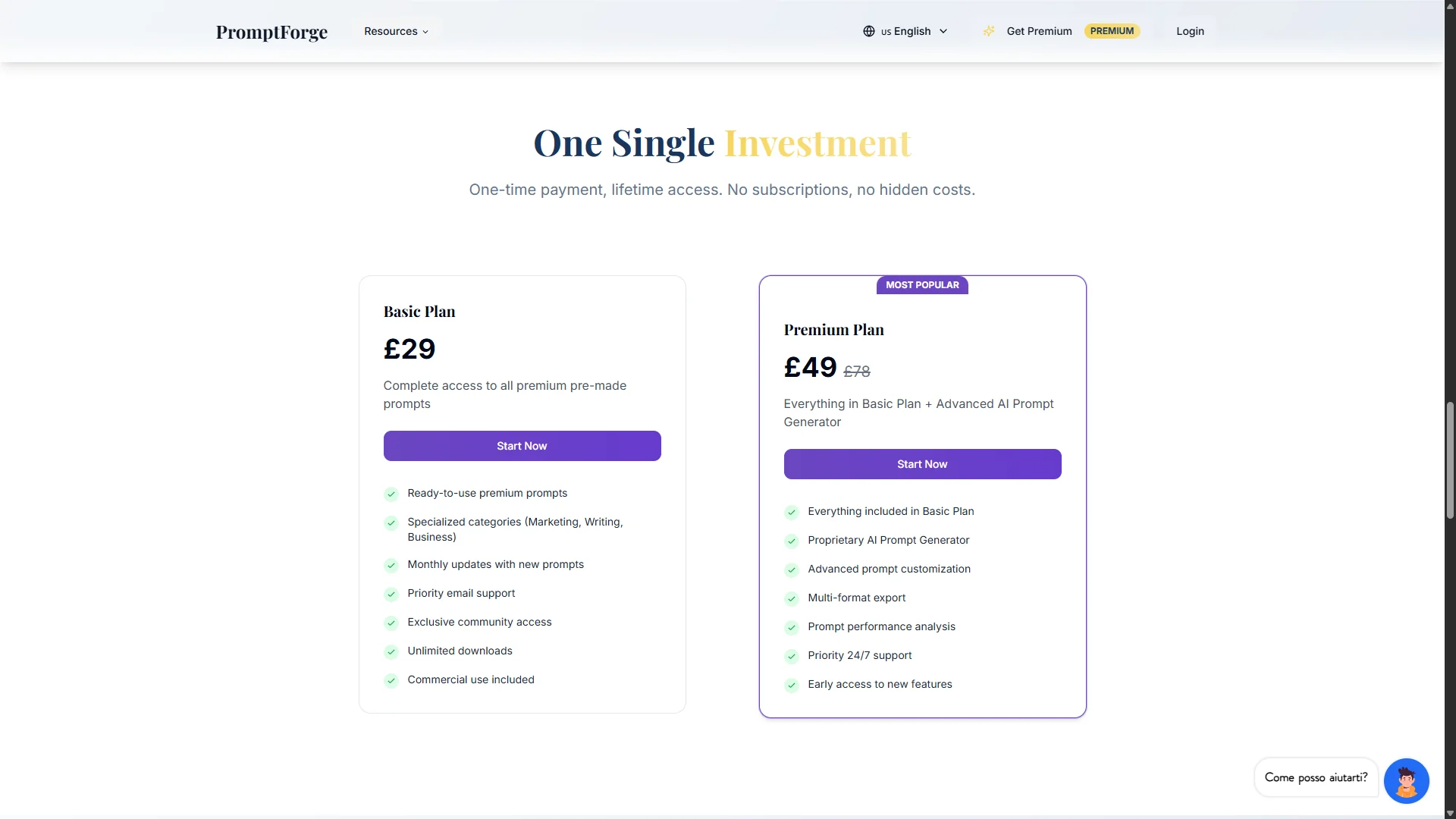Screen dimensions: 1456x819
Task: Open the chatbot avatar icon
Action: (1406, 780)
